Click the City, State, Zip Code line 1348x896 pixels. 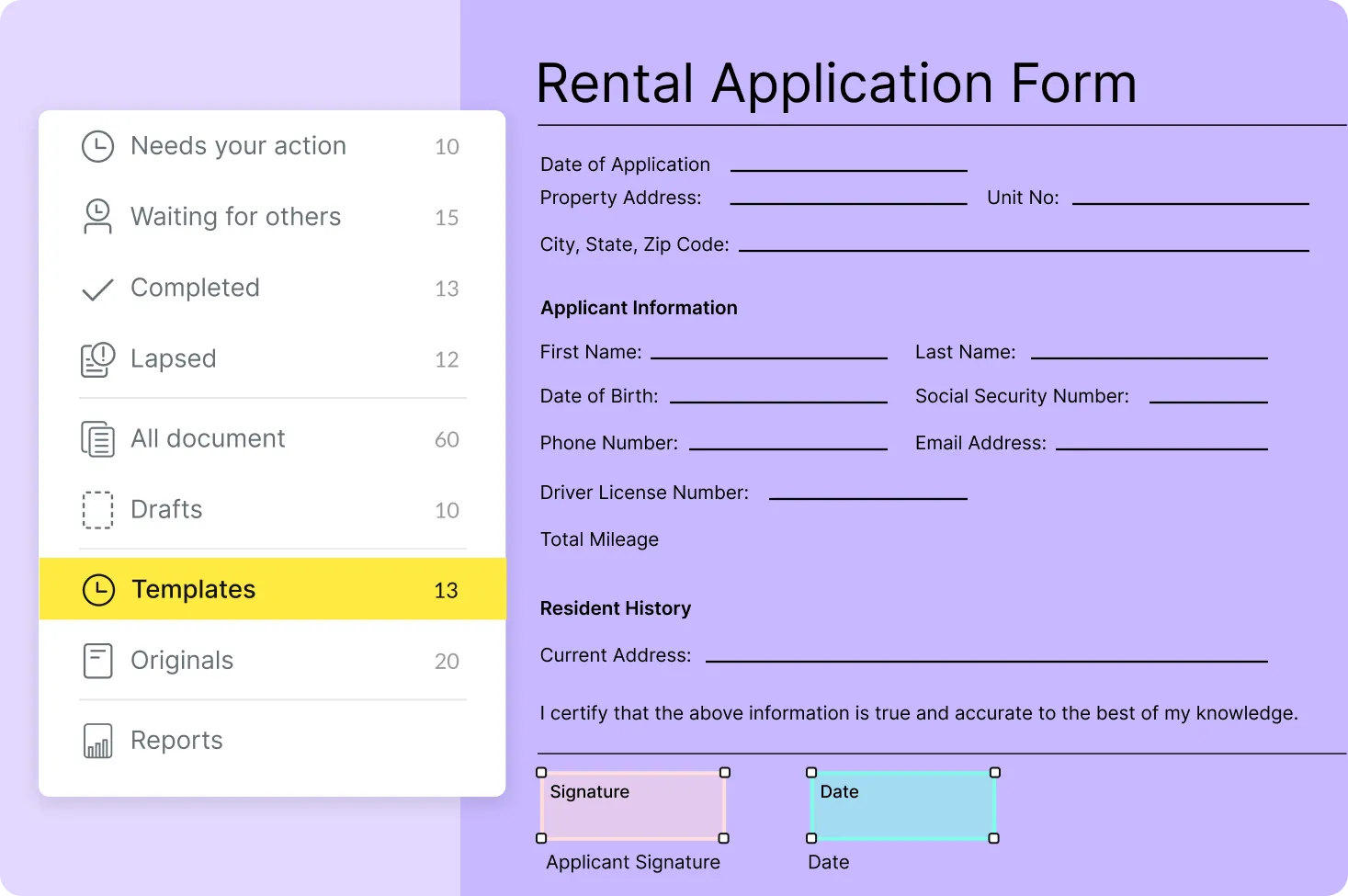(x=1024, y=250)
